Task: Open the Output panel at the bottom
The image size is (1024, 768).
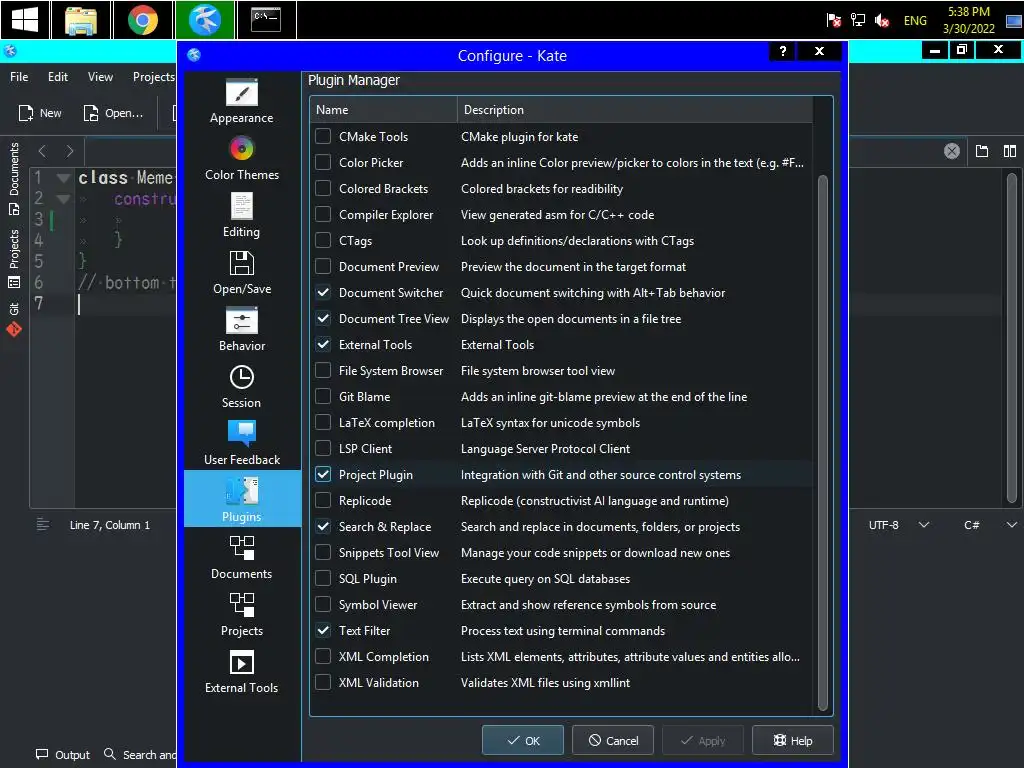Action: tap(63, 754)
